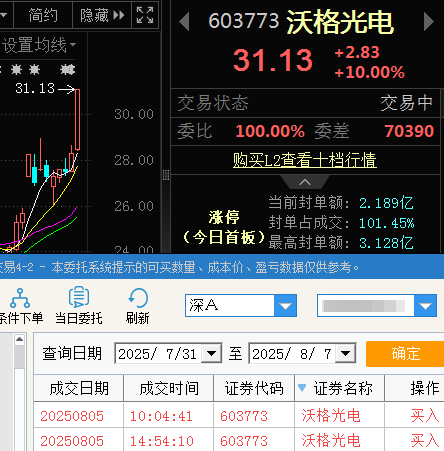This screenshot has height=451, width=444.
Task: Expand the 深A market dropdown
Action: click(285, 305)
